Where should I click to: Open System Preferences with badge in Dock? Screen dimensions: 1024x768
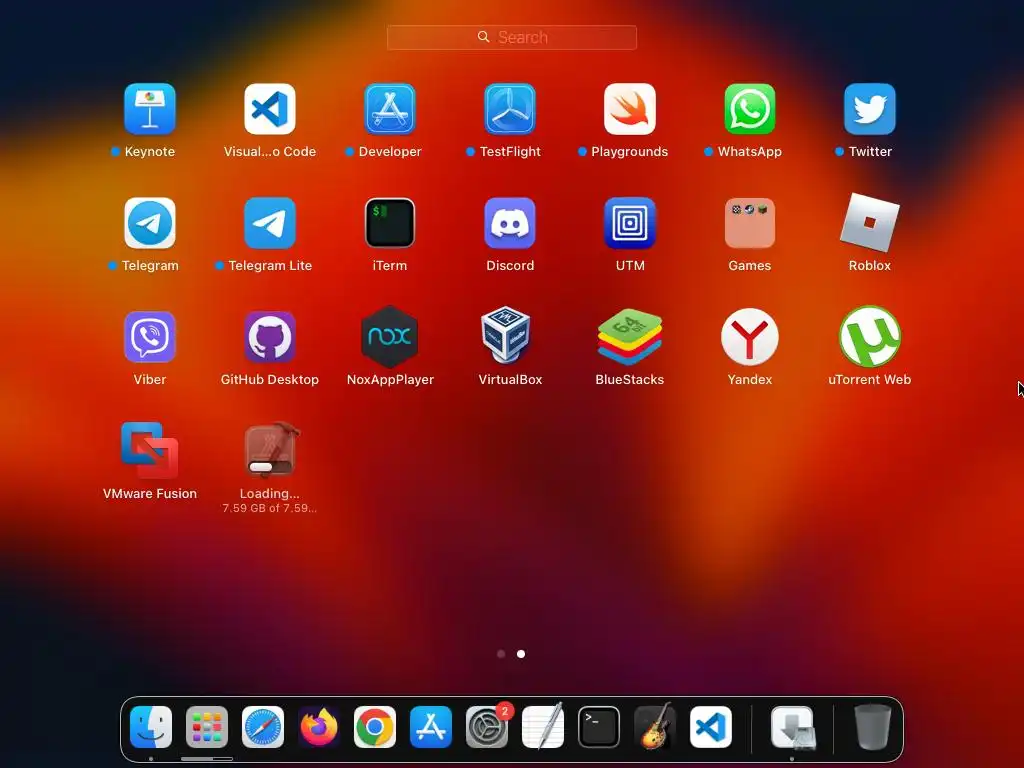coord(487,727)
